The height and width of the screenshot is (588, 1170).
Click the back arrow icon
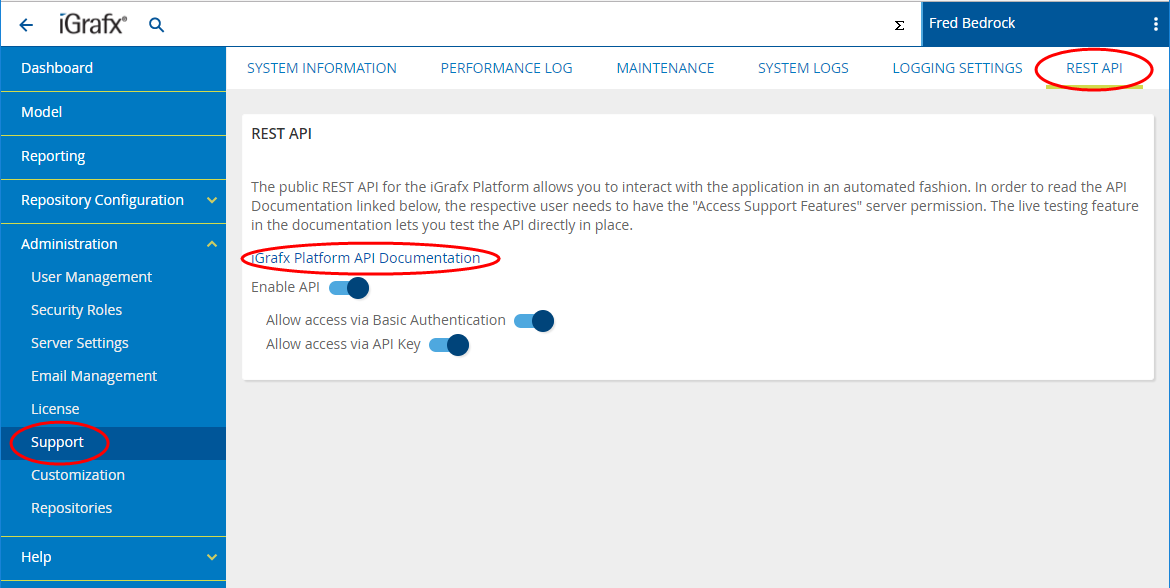click(26, 25)
